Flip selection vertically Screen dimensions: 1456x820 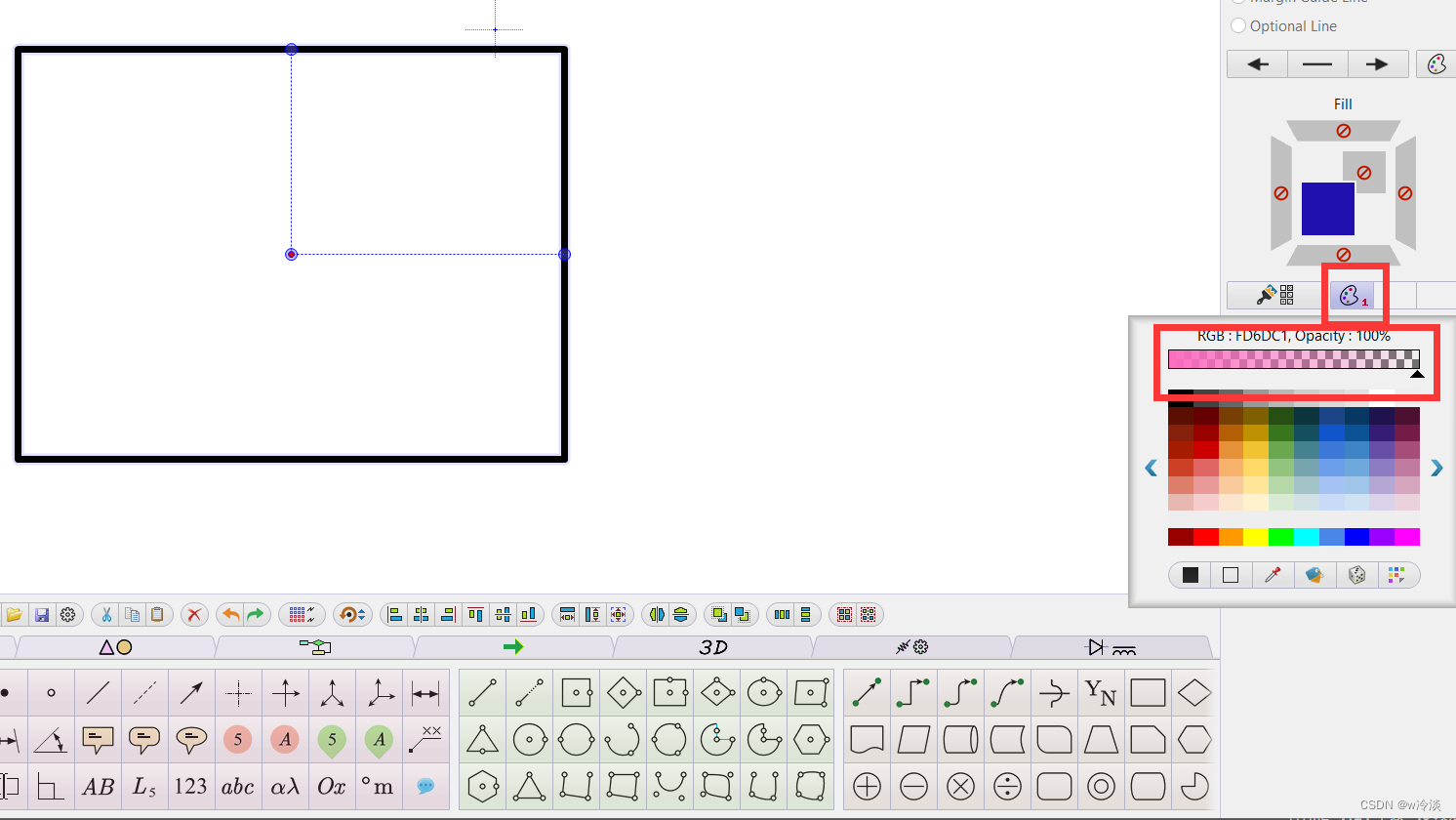coord(681,615)
